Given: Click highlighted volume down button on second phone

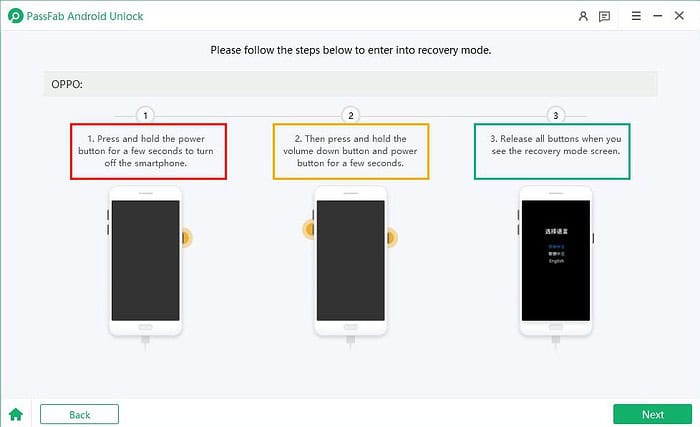Looking at the screenshot, I should tap(309, 231).
